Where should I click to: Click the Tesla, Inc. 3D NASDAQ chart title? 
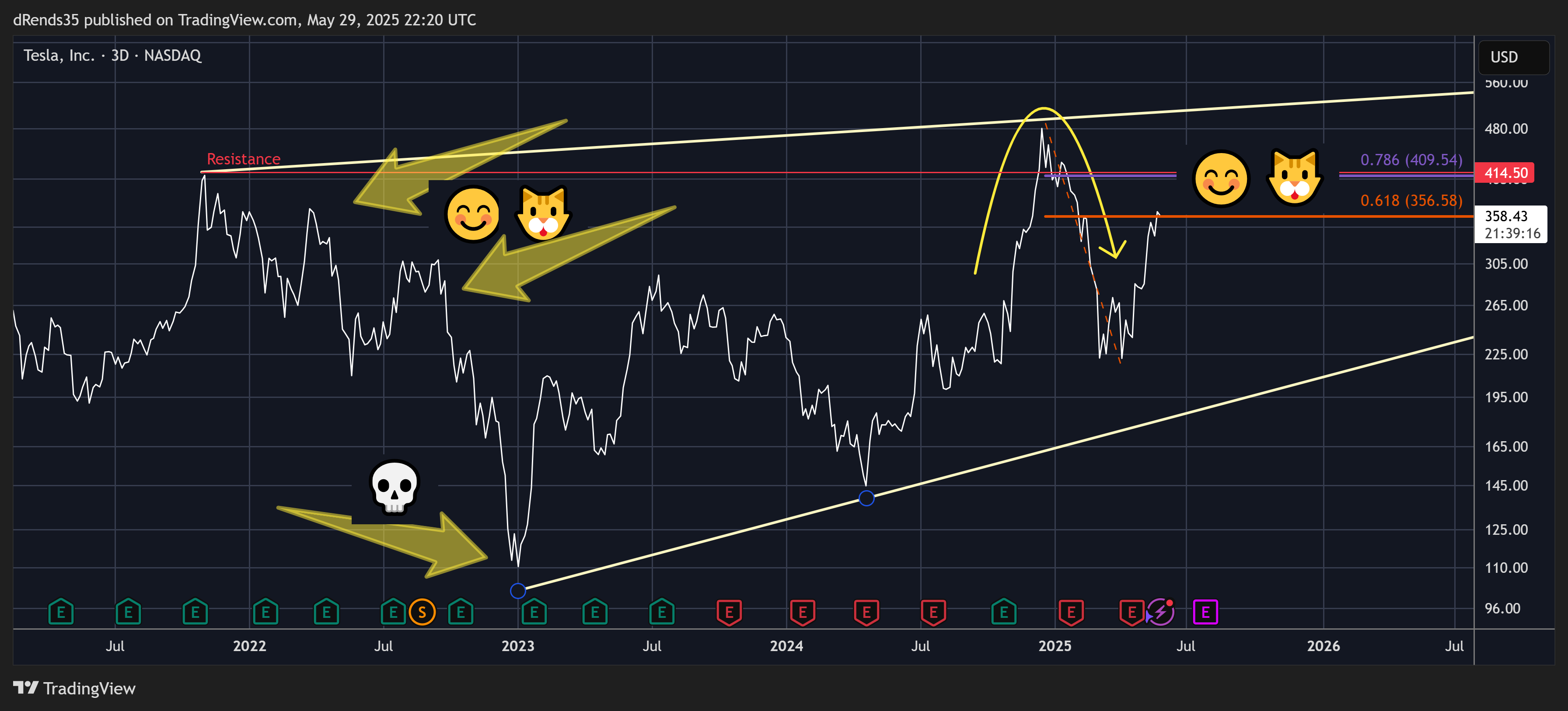click(x=112, y=56)
